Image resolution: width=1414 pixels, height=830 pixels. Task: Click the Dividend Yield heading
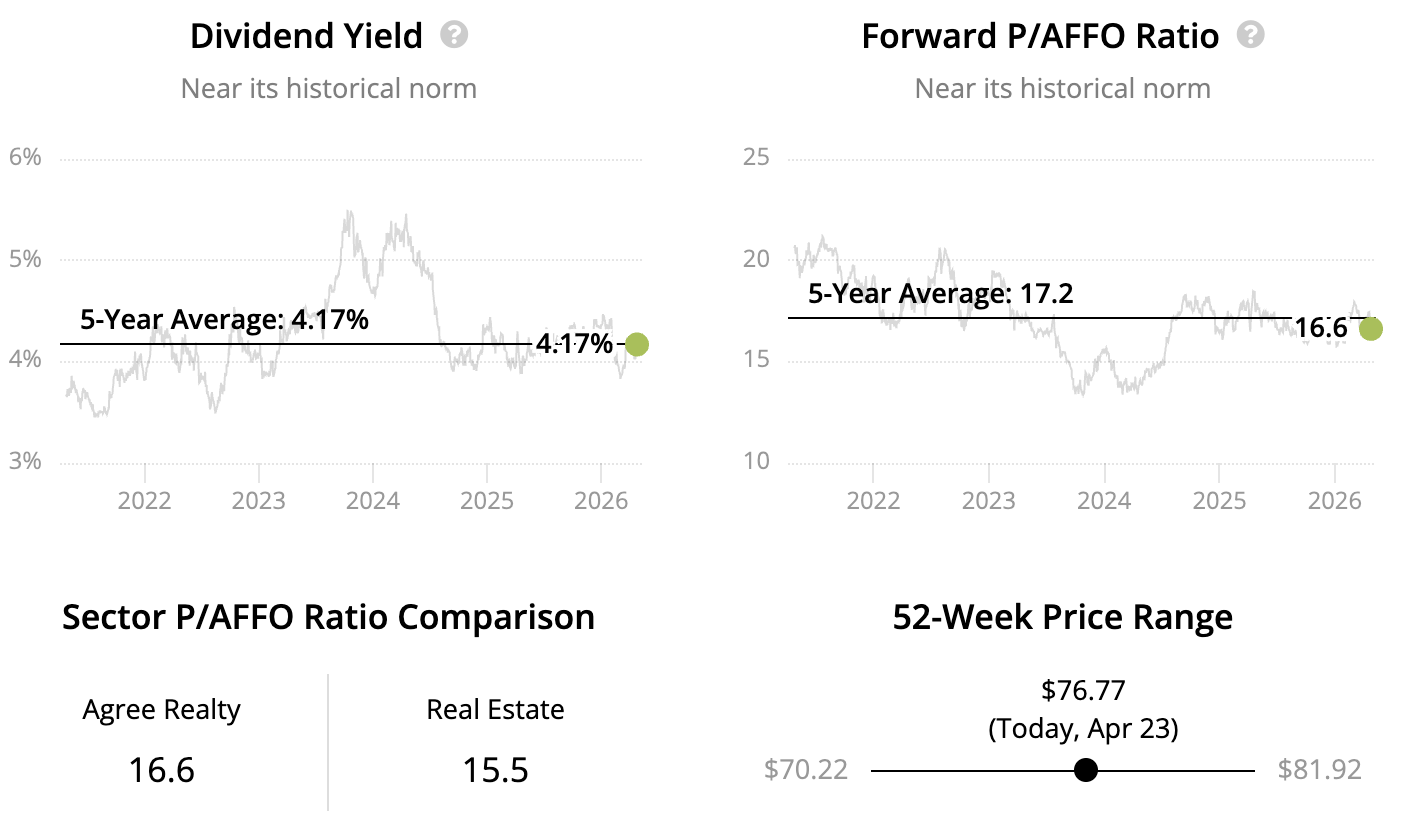(x=307, y=37)
